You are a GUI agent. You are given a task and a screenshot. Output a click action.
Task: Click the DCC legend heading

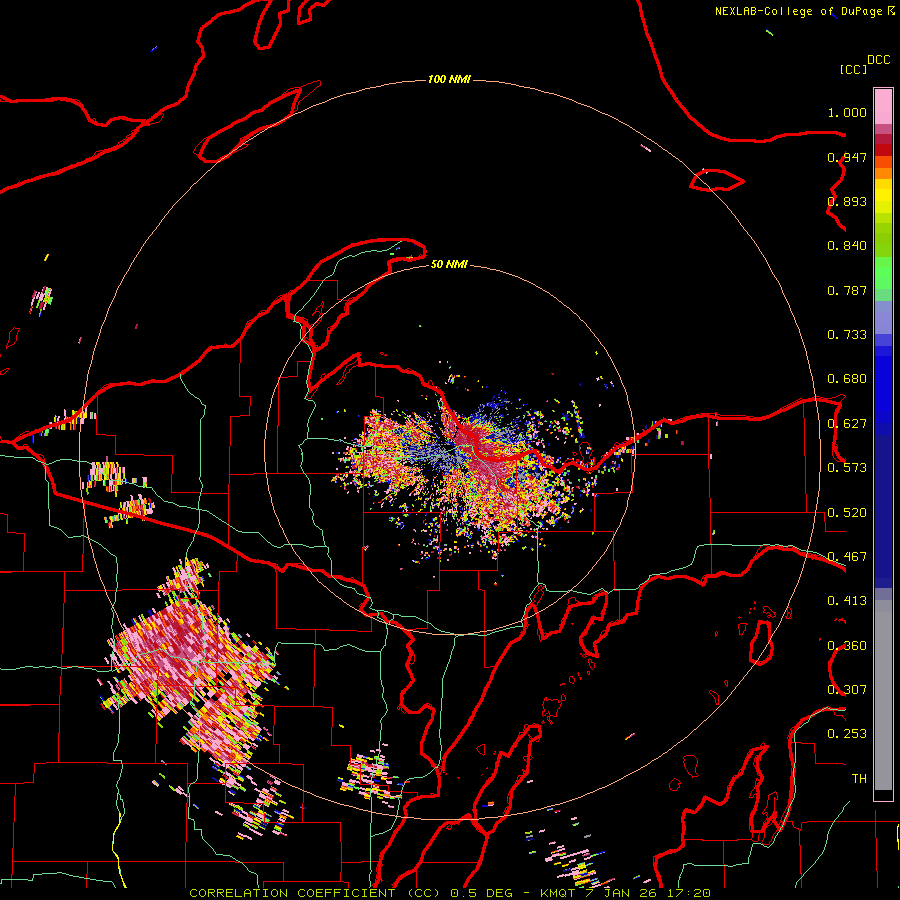pos(879,60)
